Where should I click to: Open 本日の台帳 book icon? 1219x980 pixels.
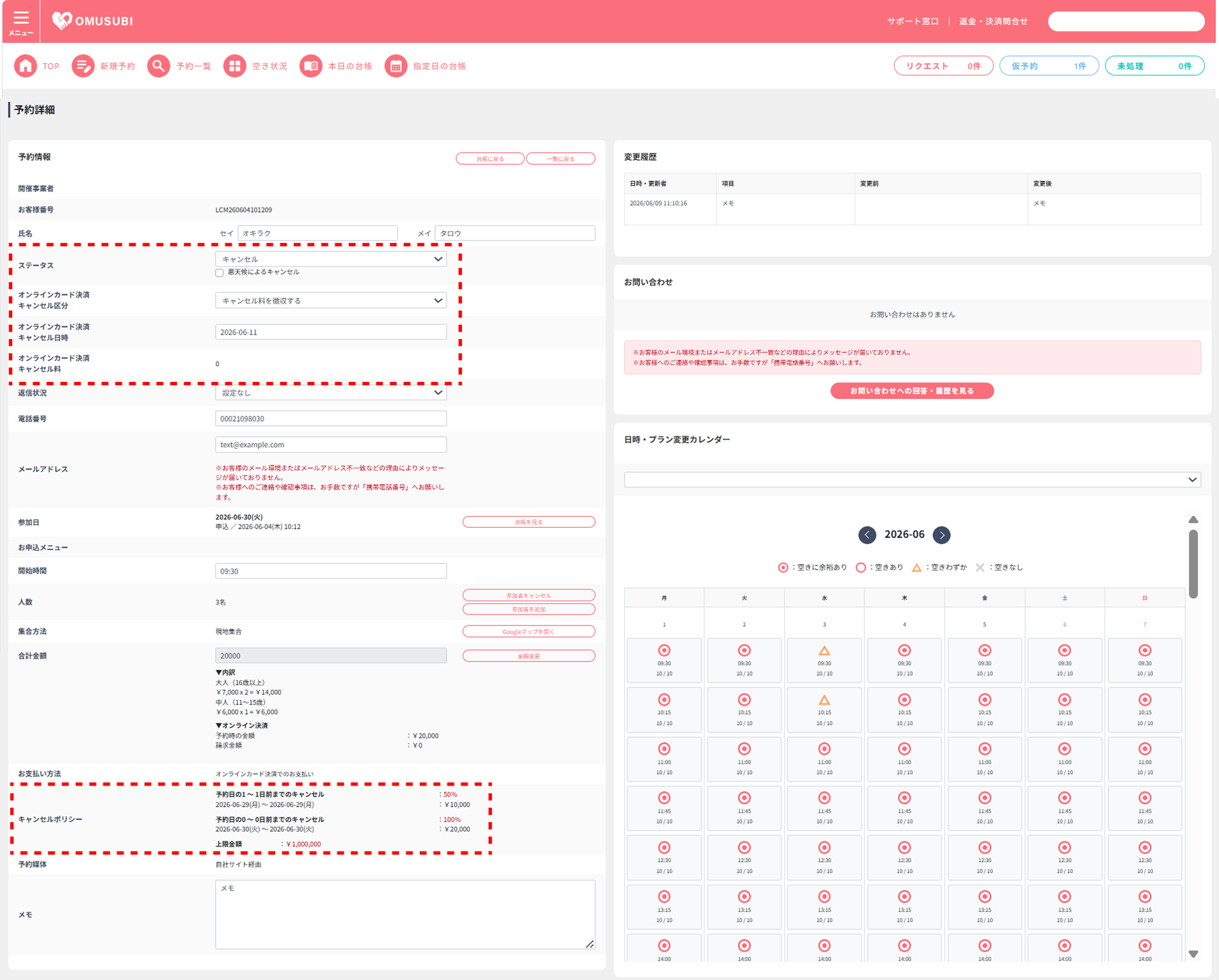[x=311, y=66]
